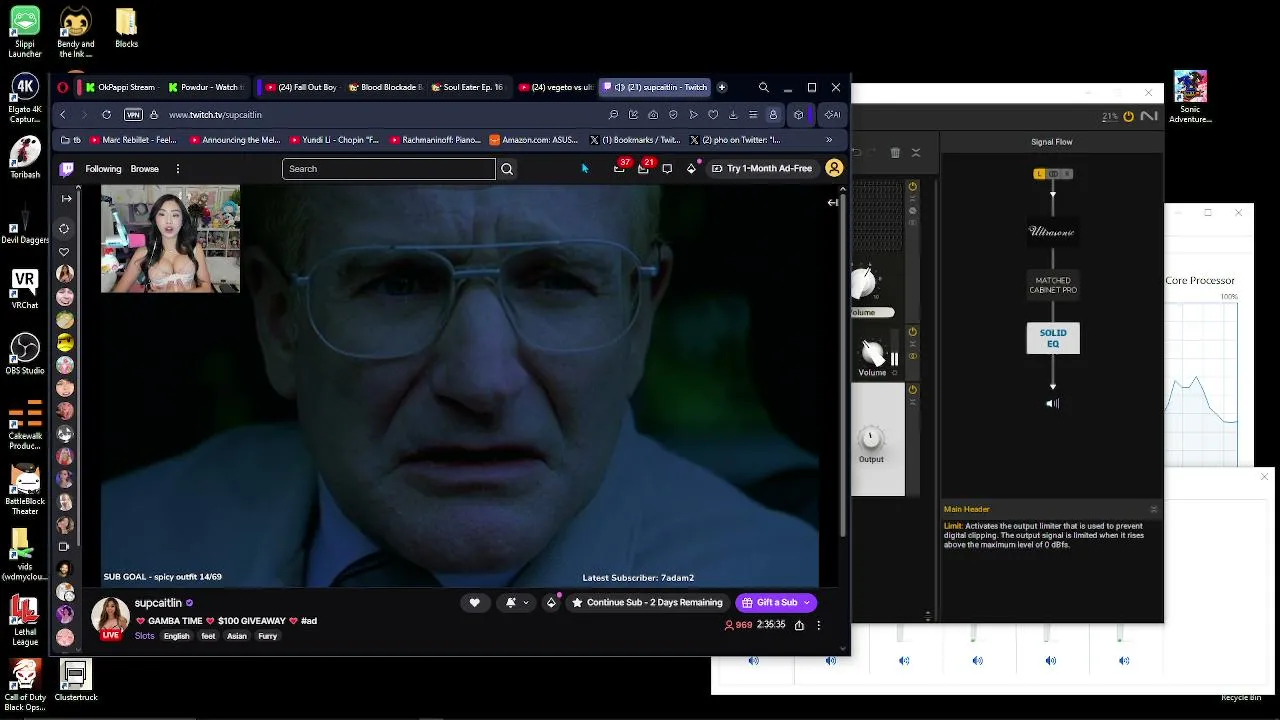Open the Blocks folder on desktop
The image size is (1280, 720).
click(126, 29)
